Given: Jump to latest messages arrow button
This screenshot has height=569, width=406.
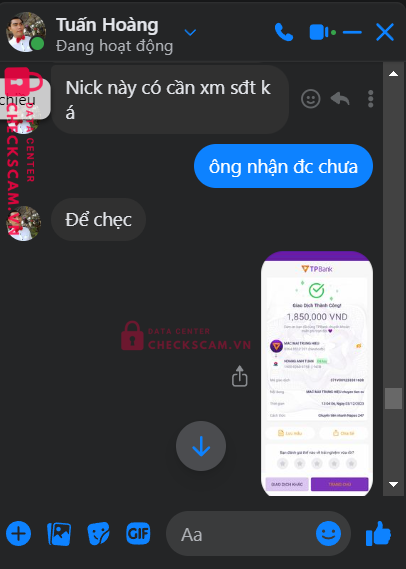Looking at the screenshot, I should pyautogui.click(x=201, y=446).
